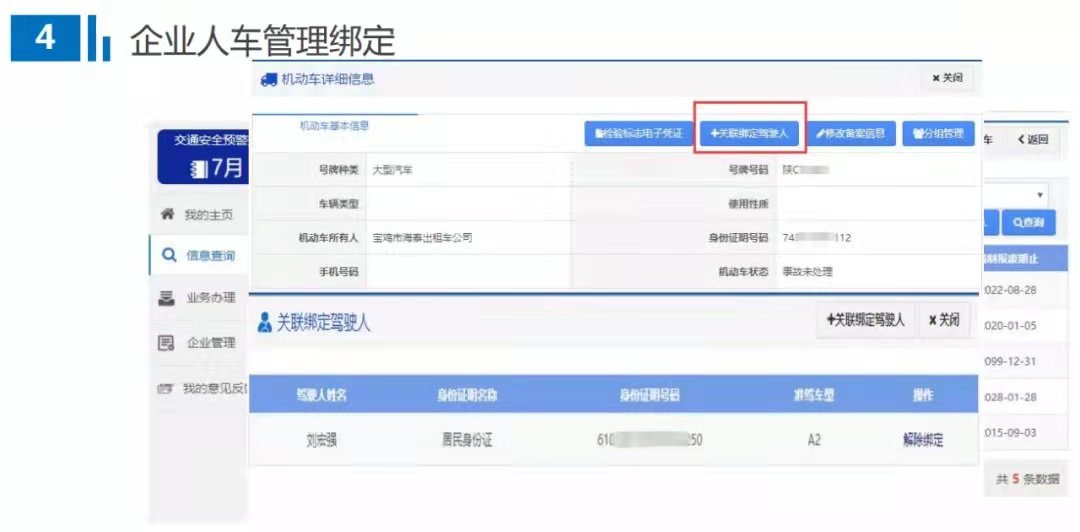1080x532 pixels.
Task: Click A2 准驾车型 cell
Action: point(813,440)
